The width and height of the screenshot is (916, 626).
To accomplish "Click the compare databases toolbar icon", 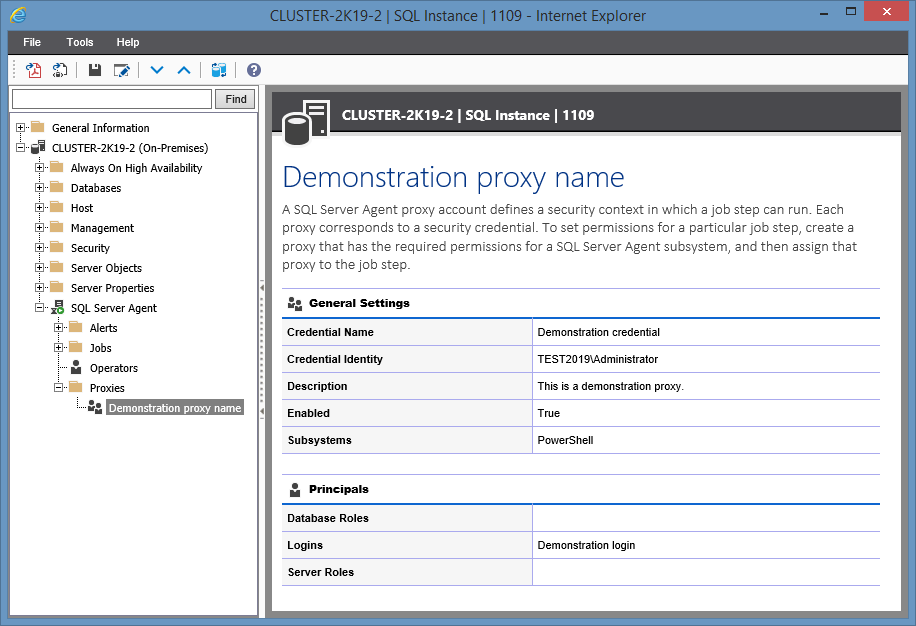I will [219, 70].
